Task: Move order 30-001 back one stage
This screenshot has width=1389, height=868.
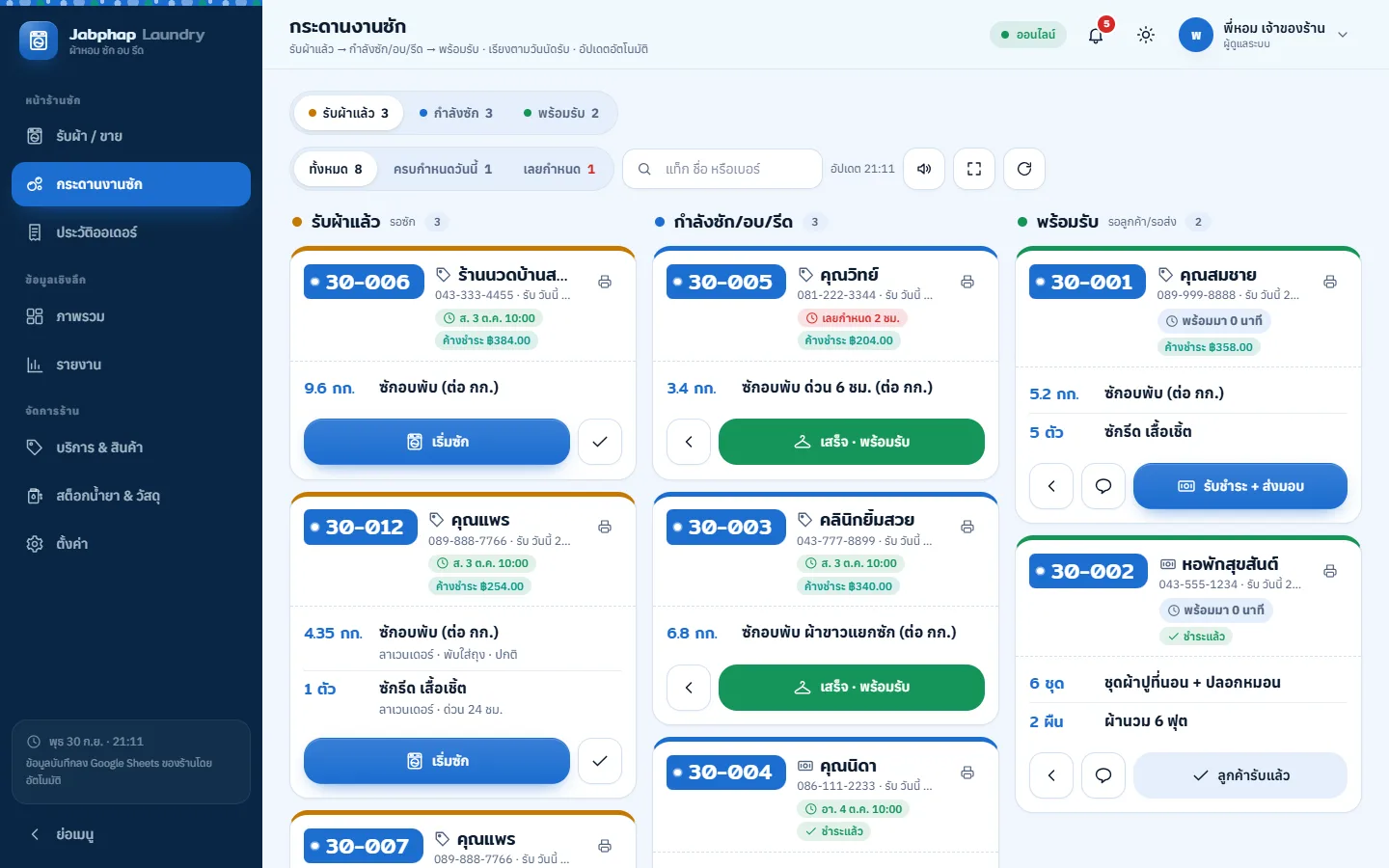Action: point(1051,486)
